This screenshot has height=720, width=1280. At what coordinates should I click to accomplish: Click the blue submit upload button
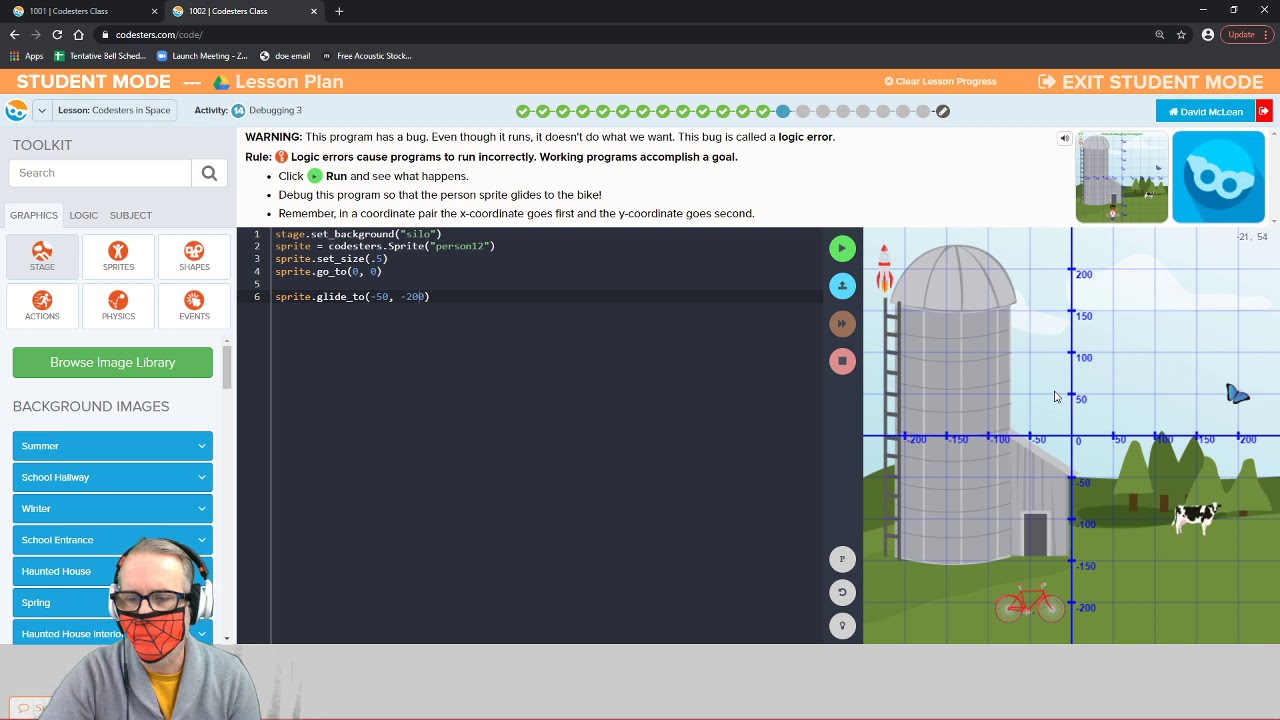click(x=842, y=286)
